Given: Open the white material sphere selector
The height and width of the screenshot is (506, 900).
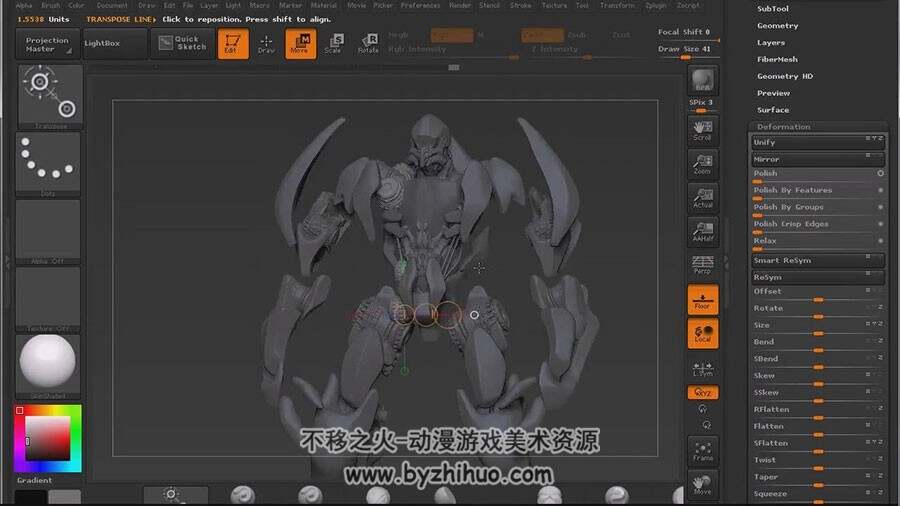Looking at the screenshot, I should click(48, 366).
